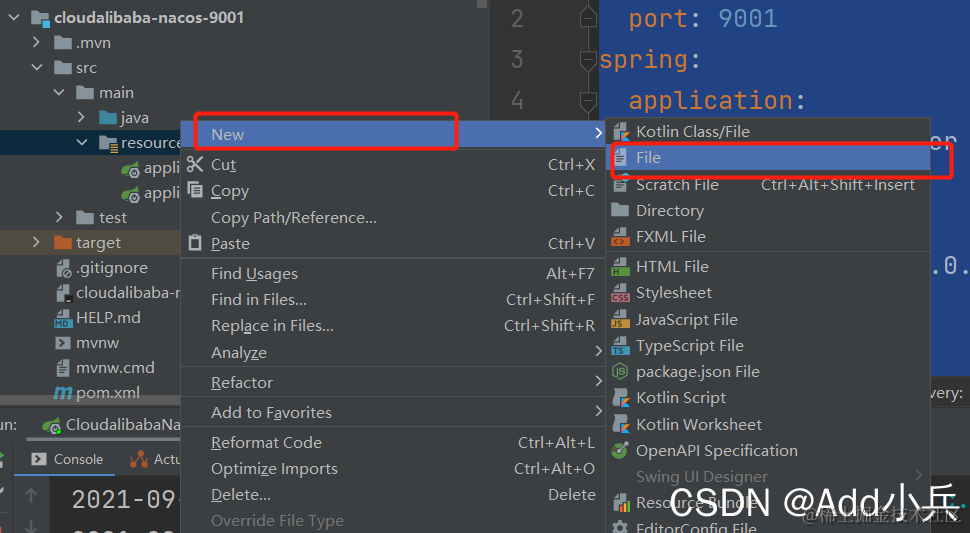The image size is (970, 533).
Task: Choose Find Usages
Action: tap(392, 273)
